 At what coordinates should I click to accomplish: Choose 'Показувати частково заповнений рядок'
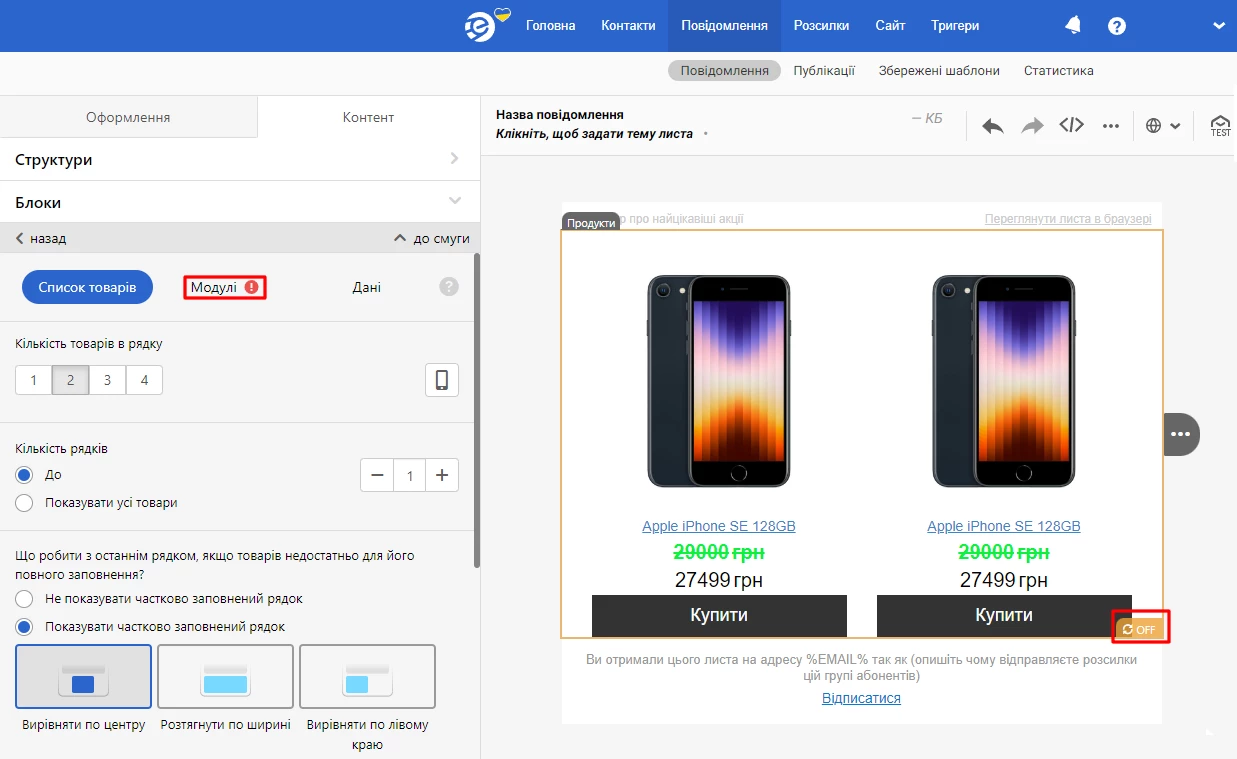[24, 626]
